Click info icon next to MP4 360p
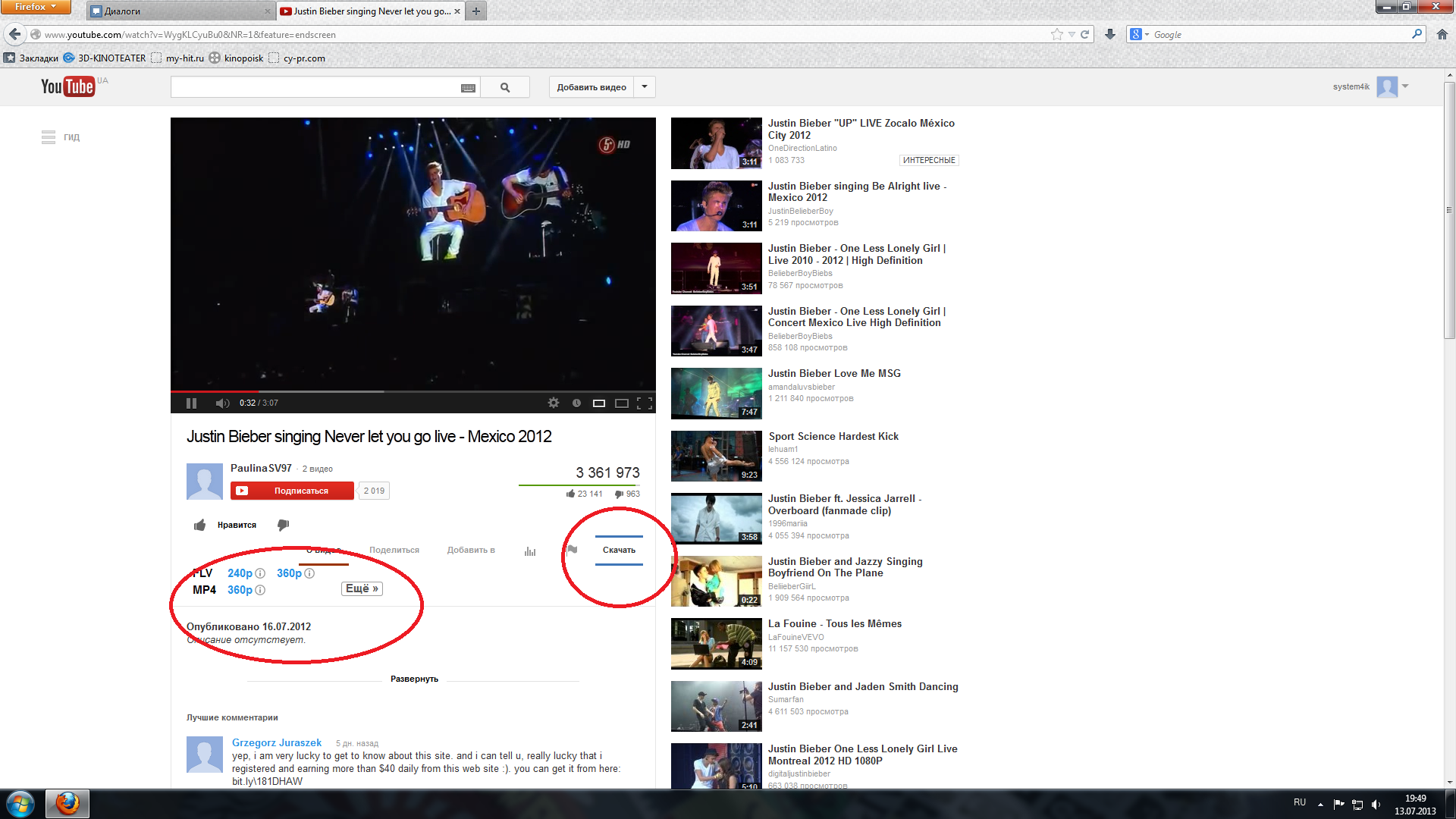The image size is (1456, 819). 260,590
